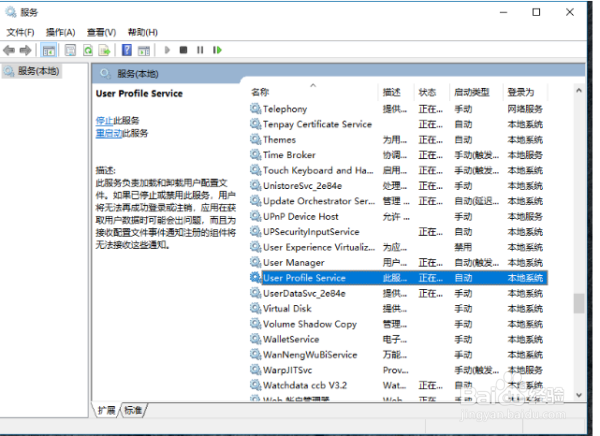This screenshot has width=600, height=436.
Task: Click the gear icon beside Volume Shadow Copy
Action: [x=255, y=324]
